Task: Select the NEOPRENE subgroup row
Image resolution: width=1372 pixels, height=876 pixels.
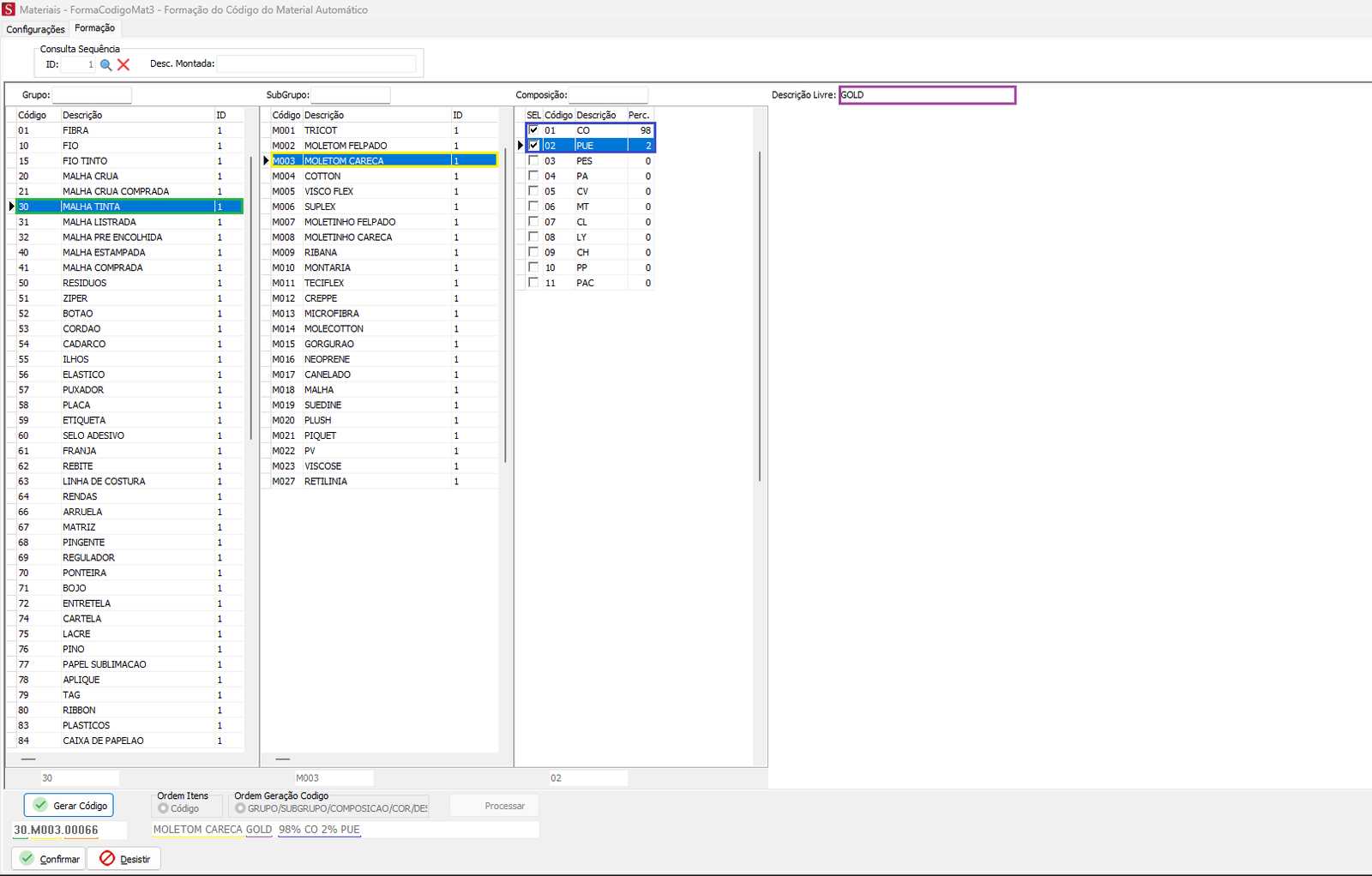Action: (x=384, y=359)
